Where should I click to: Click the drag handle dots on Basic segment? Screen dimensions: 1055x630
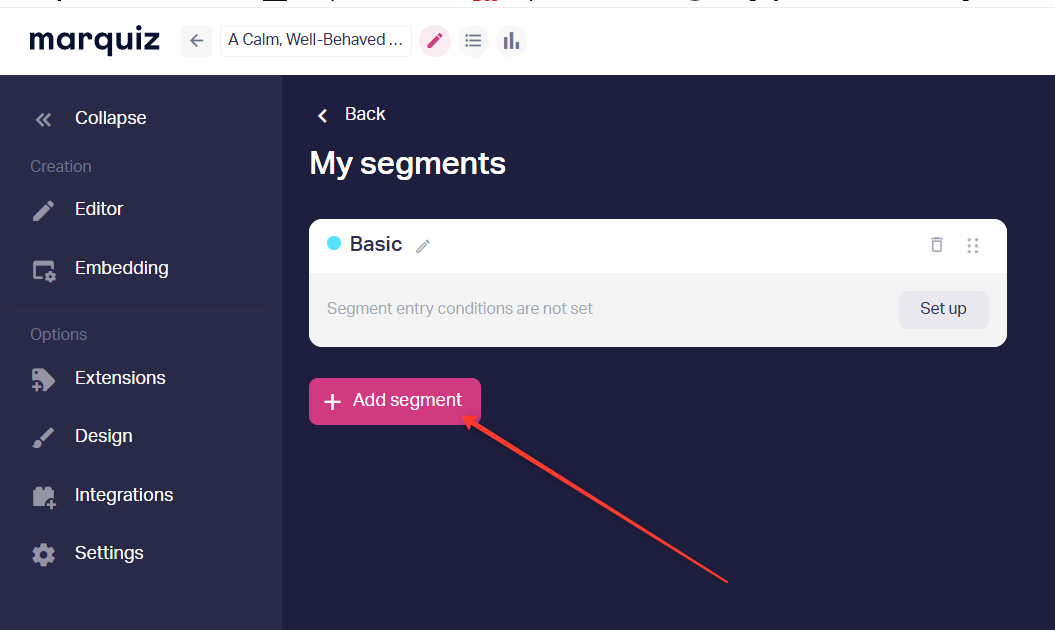click(x=973, y=245)
